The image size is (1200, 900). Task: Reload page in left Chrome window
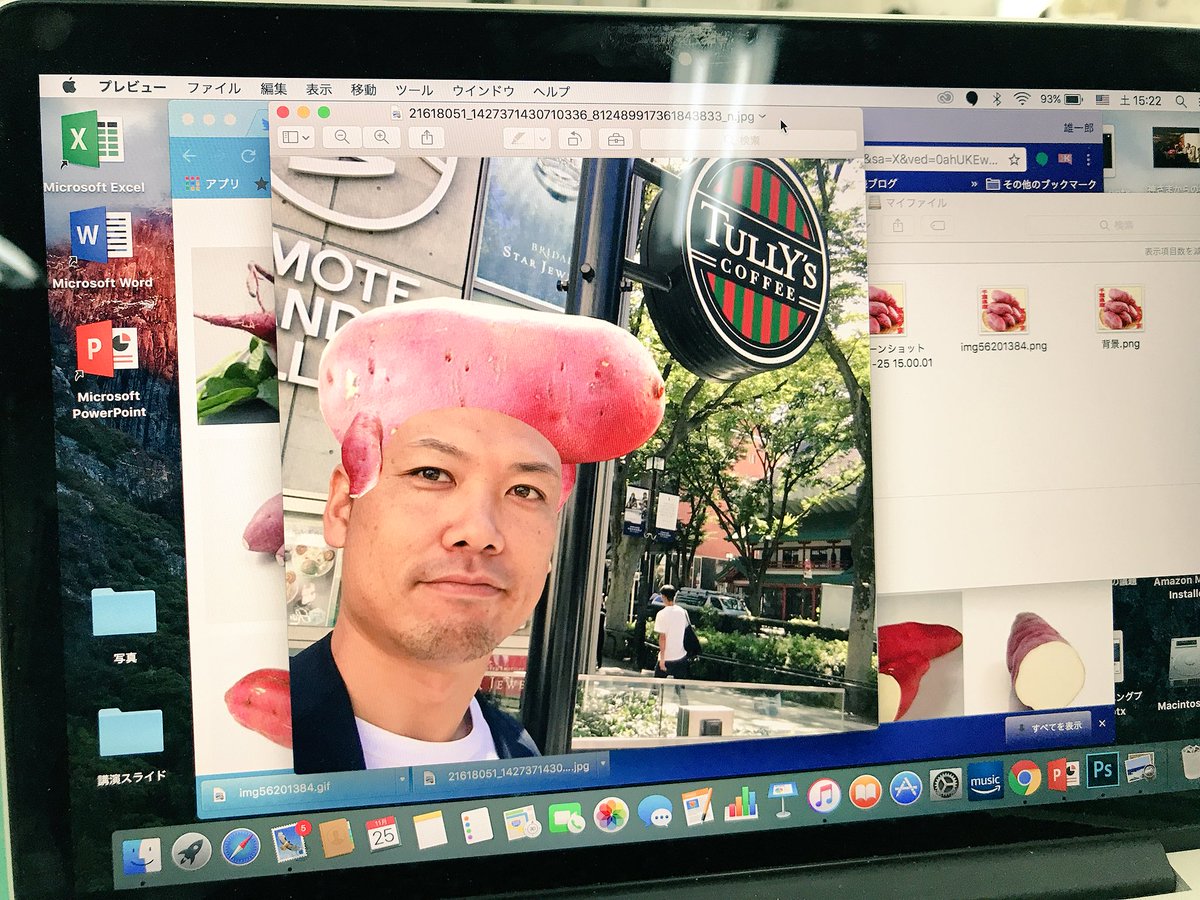click(248, 156)
